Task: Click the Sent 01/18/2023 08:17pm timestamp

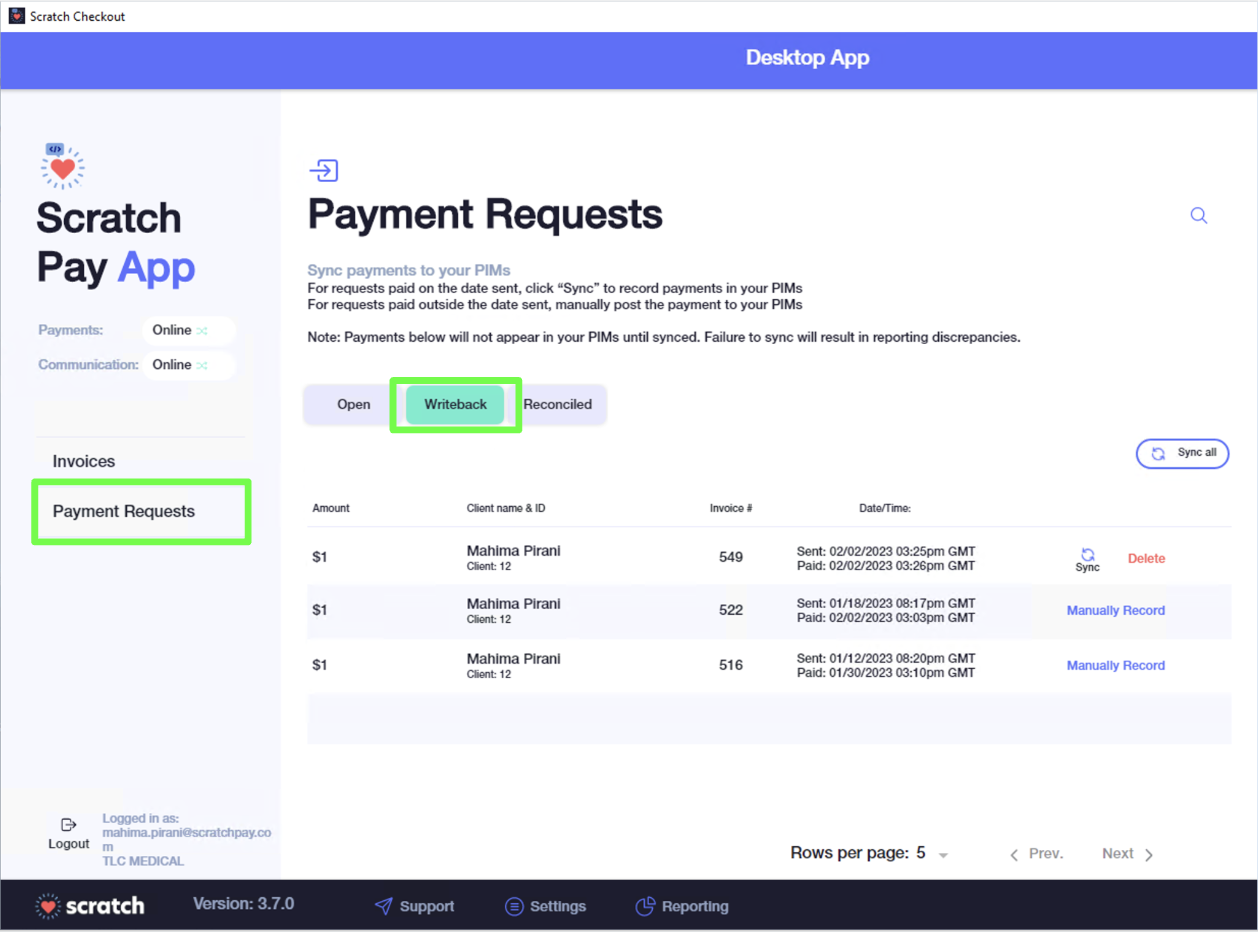Action: (x=886, y=603)
